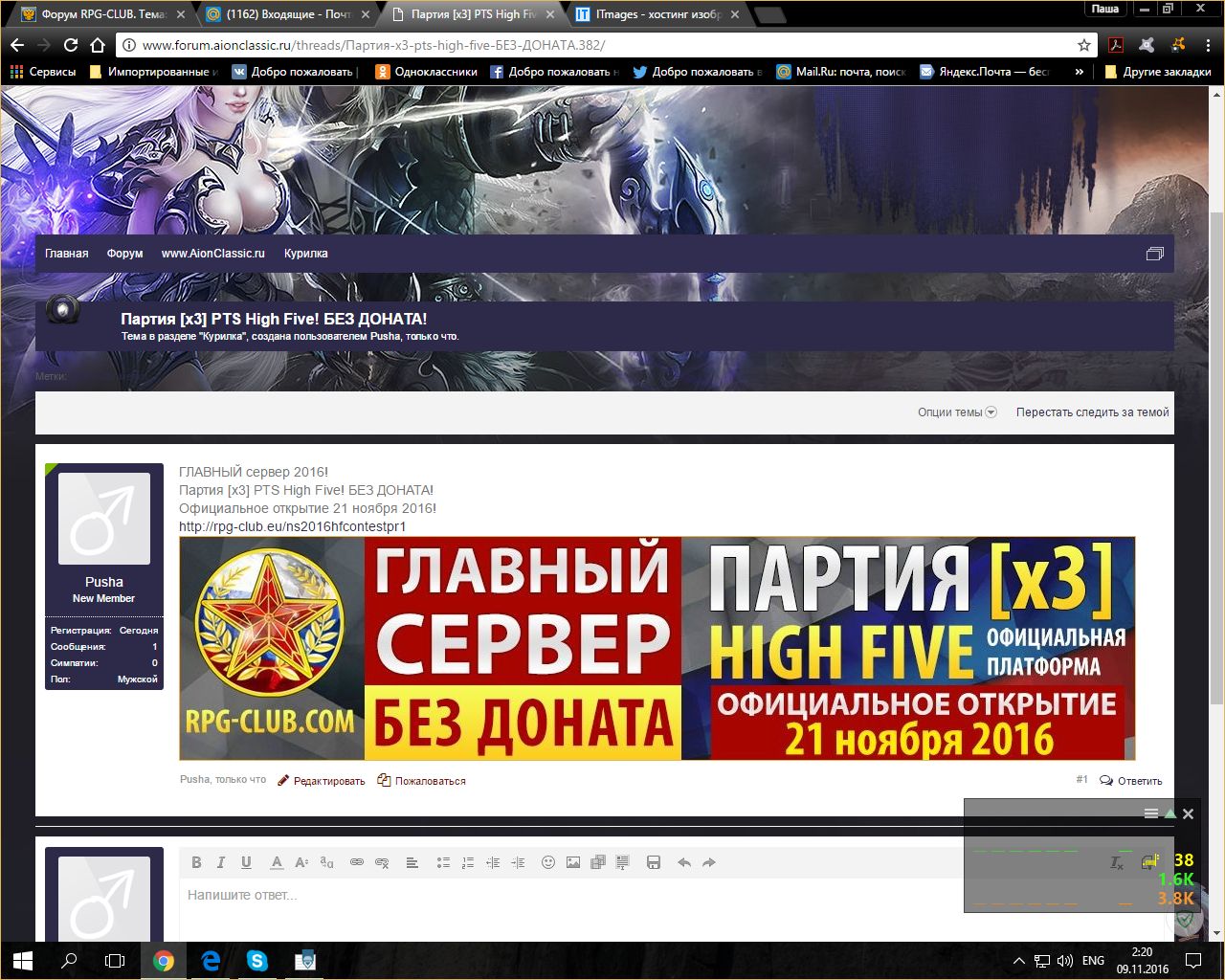1225x980 pixels.
Task: Toggle bold formatting in reply editor
Action: 196,862
